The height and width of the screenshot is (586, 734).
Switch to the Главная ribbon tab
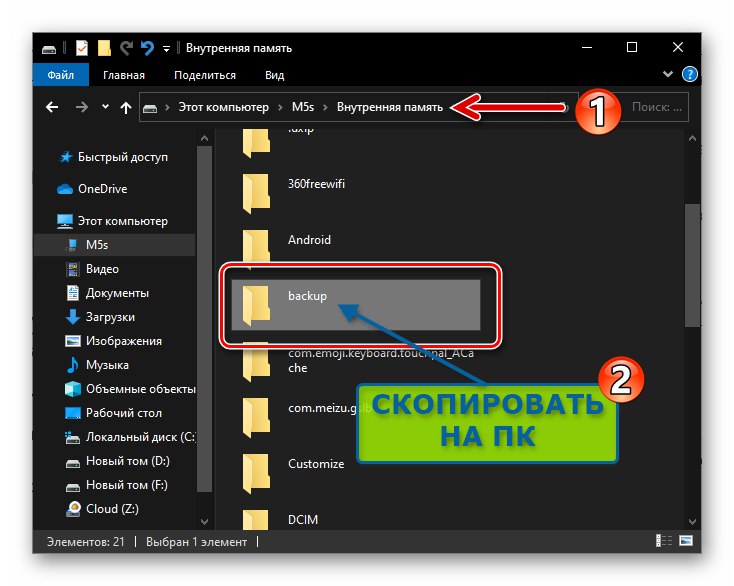pos(124,75)
